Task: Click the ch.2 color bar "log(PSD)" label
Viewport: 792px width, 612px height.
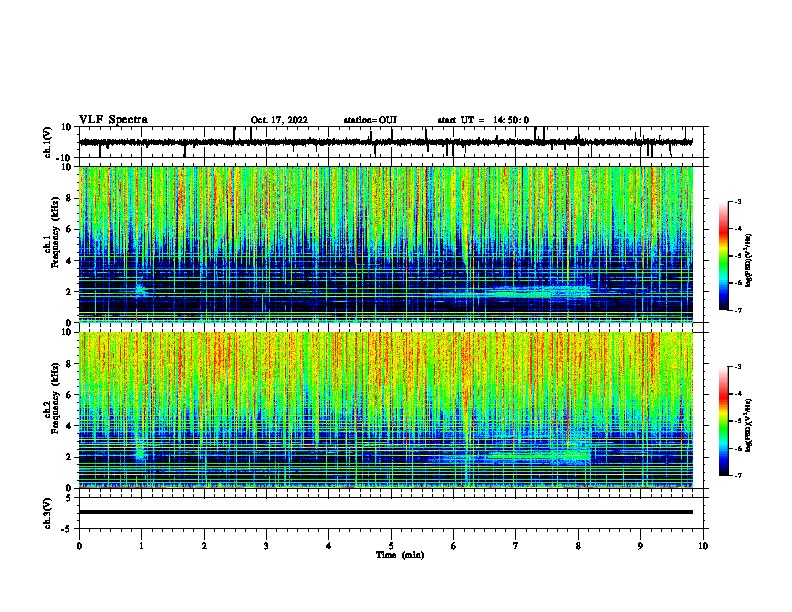Action: tap(748, 425)
